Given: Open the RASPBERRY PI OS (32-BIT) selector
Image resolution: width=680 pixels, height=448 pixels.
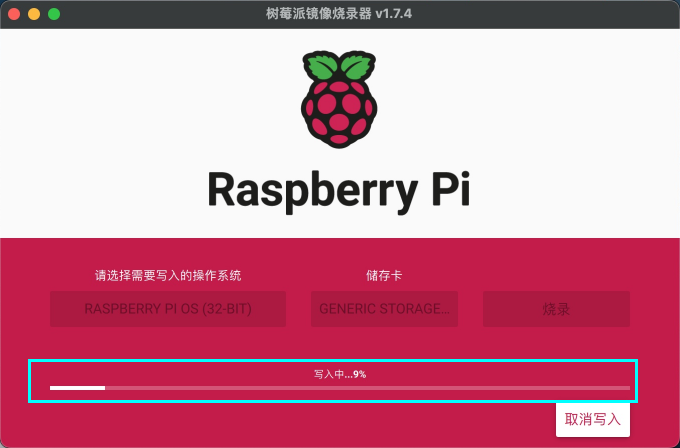Looking at the screenshot, I should [168, 309].
